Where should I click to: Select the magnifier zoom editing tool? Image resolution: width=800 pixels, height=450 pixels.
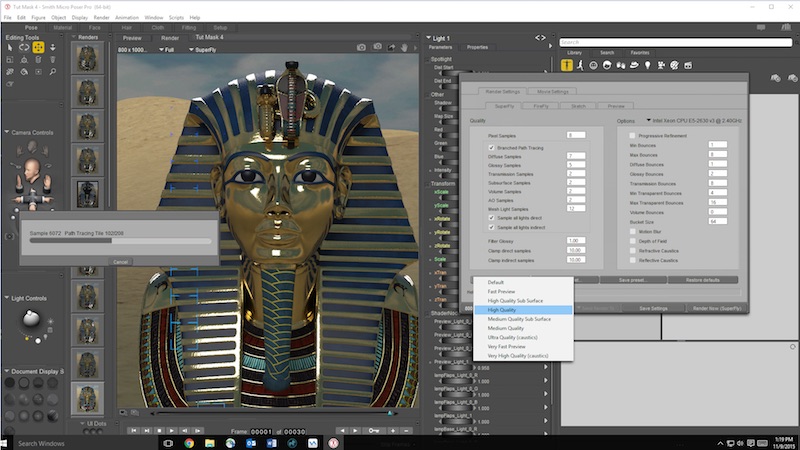click(53, 72)
